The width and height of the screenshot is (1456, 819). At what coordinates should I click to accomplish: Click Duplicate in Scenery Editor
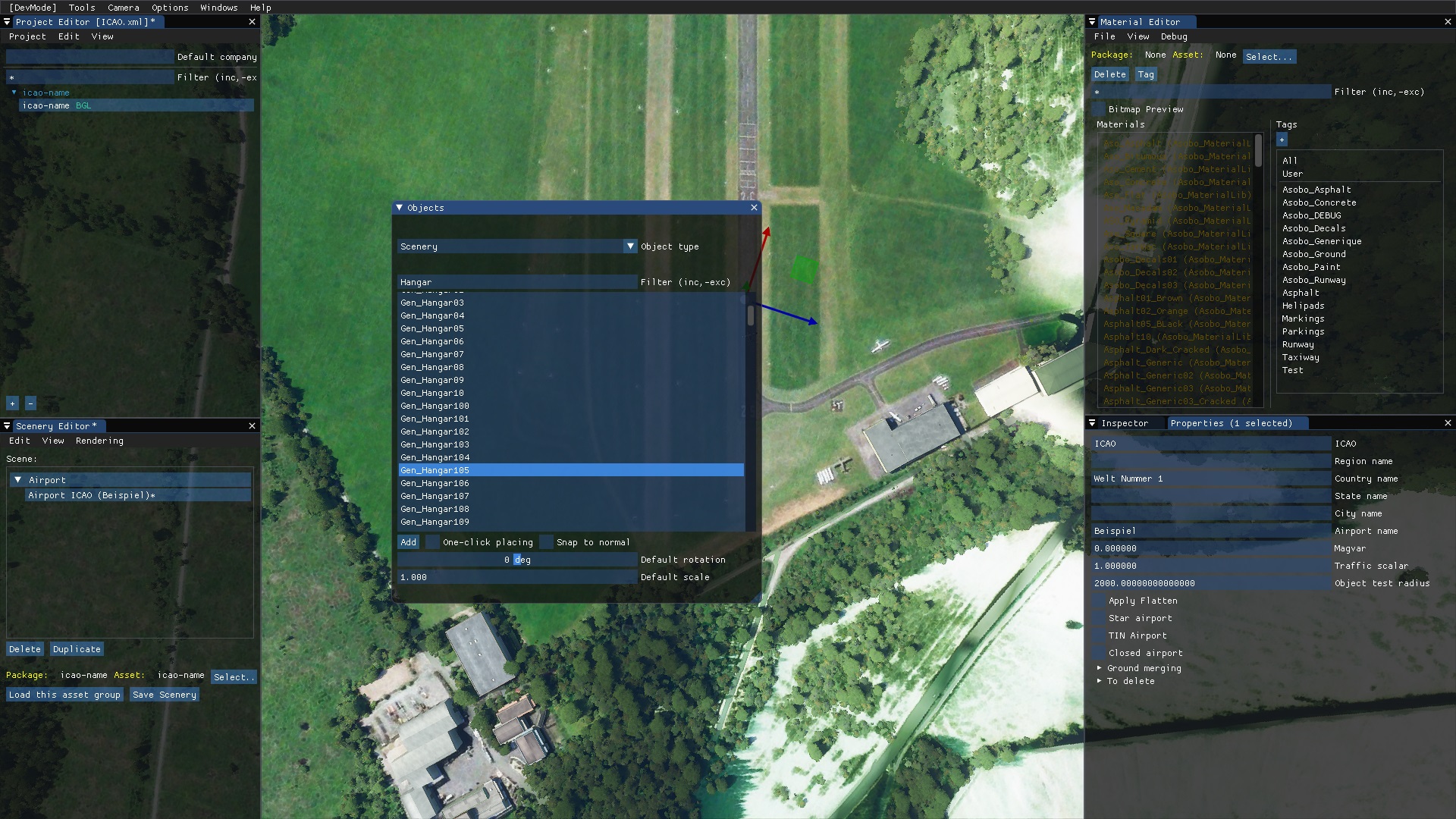pos(77,649)
